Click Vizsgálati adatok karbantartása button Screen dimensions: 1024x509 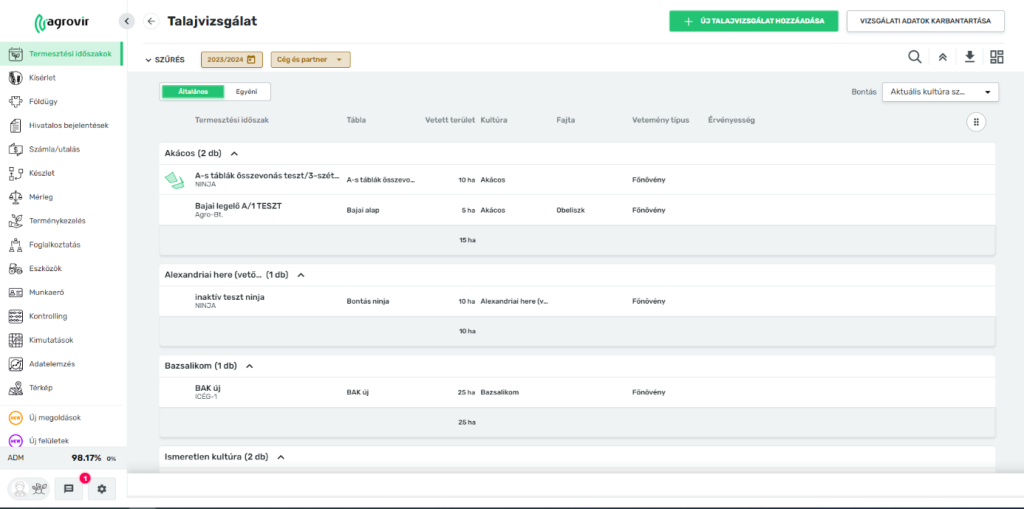(x=925, y=21)
